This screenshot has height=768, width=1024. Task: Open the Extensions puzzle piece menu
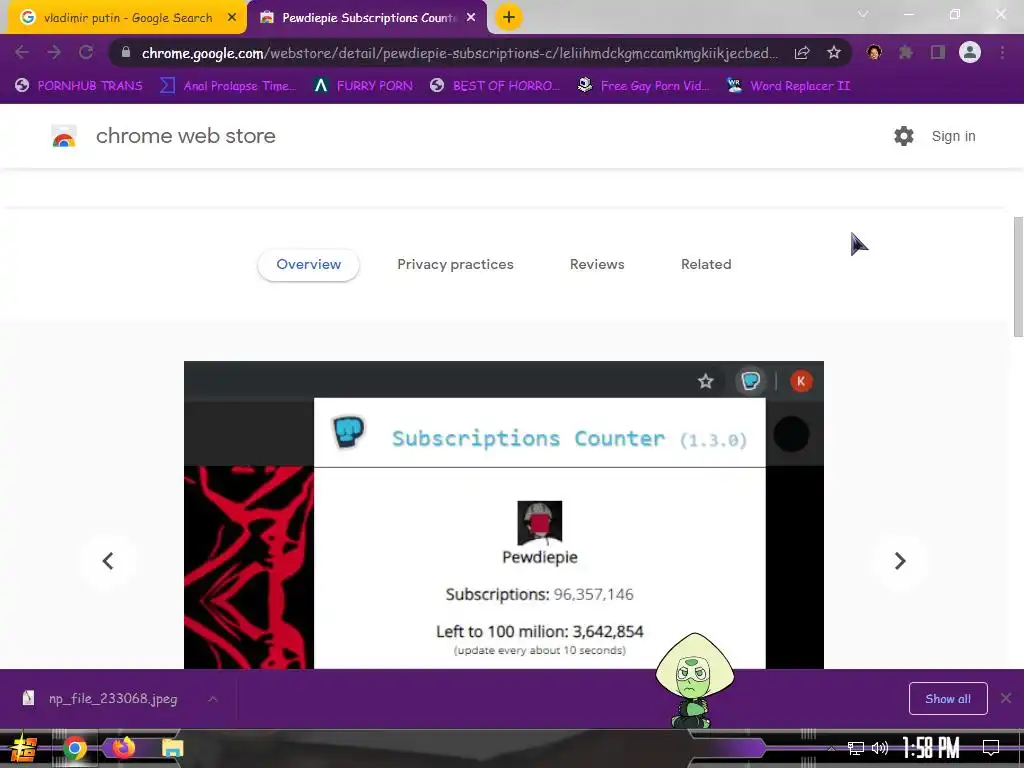click(x=906, y=52)
